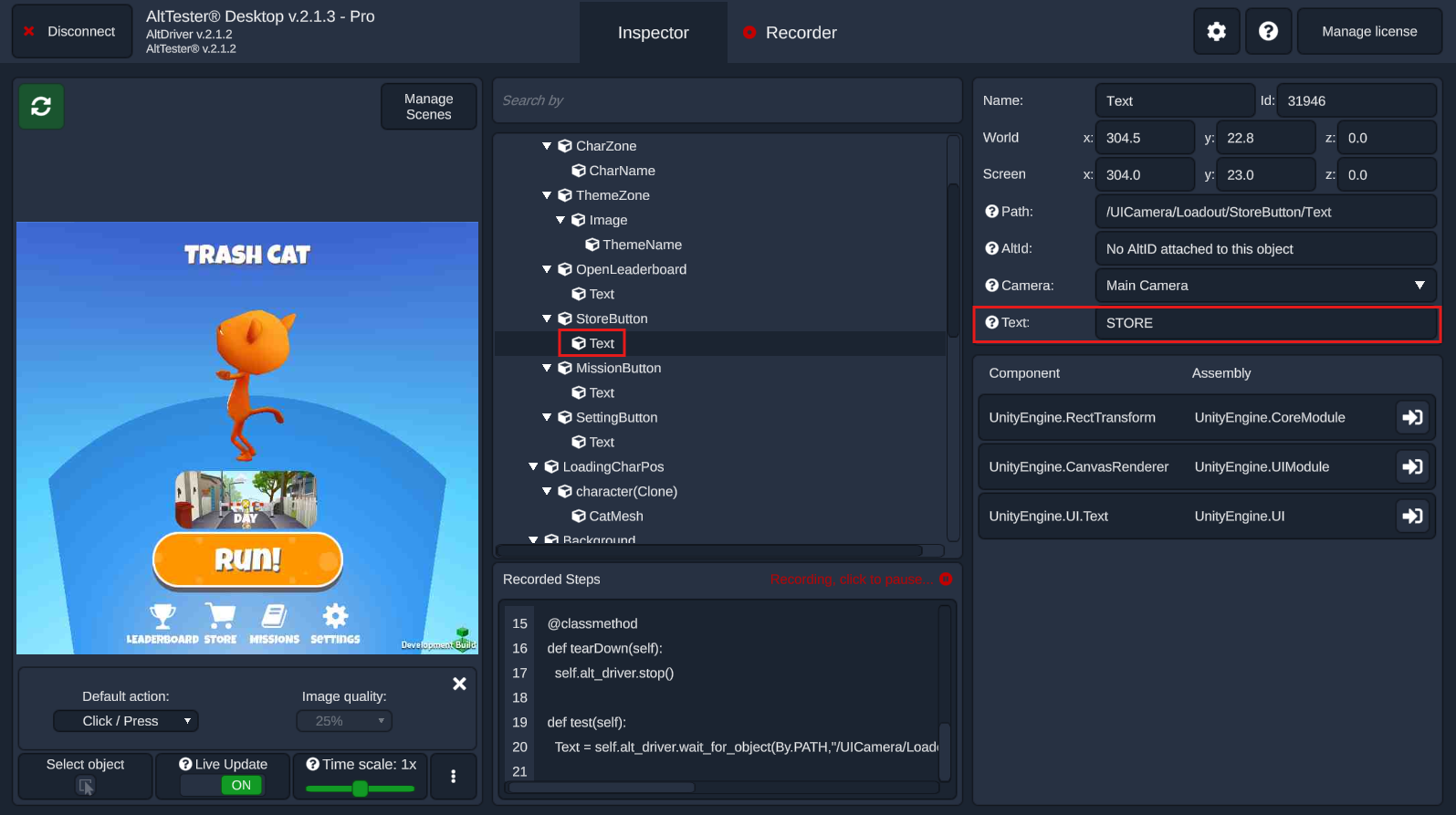Open UnityEngine.UI.Text component details arrow
Screen dimensions: 1456x815
[1412, 516]
